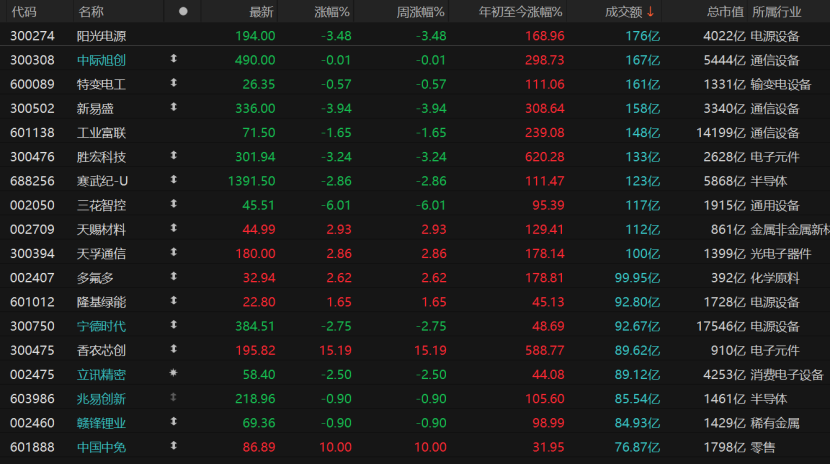The image size is (830, 464).
Task: Click marker icon in 中际旭创 row
Action: click(x=174, y=59)
